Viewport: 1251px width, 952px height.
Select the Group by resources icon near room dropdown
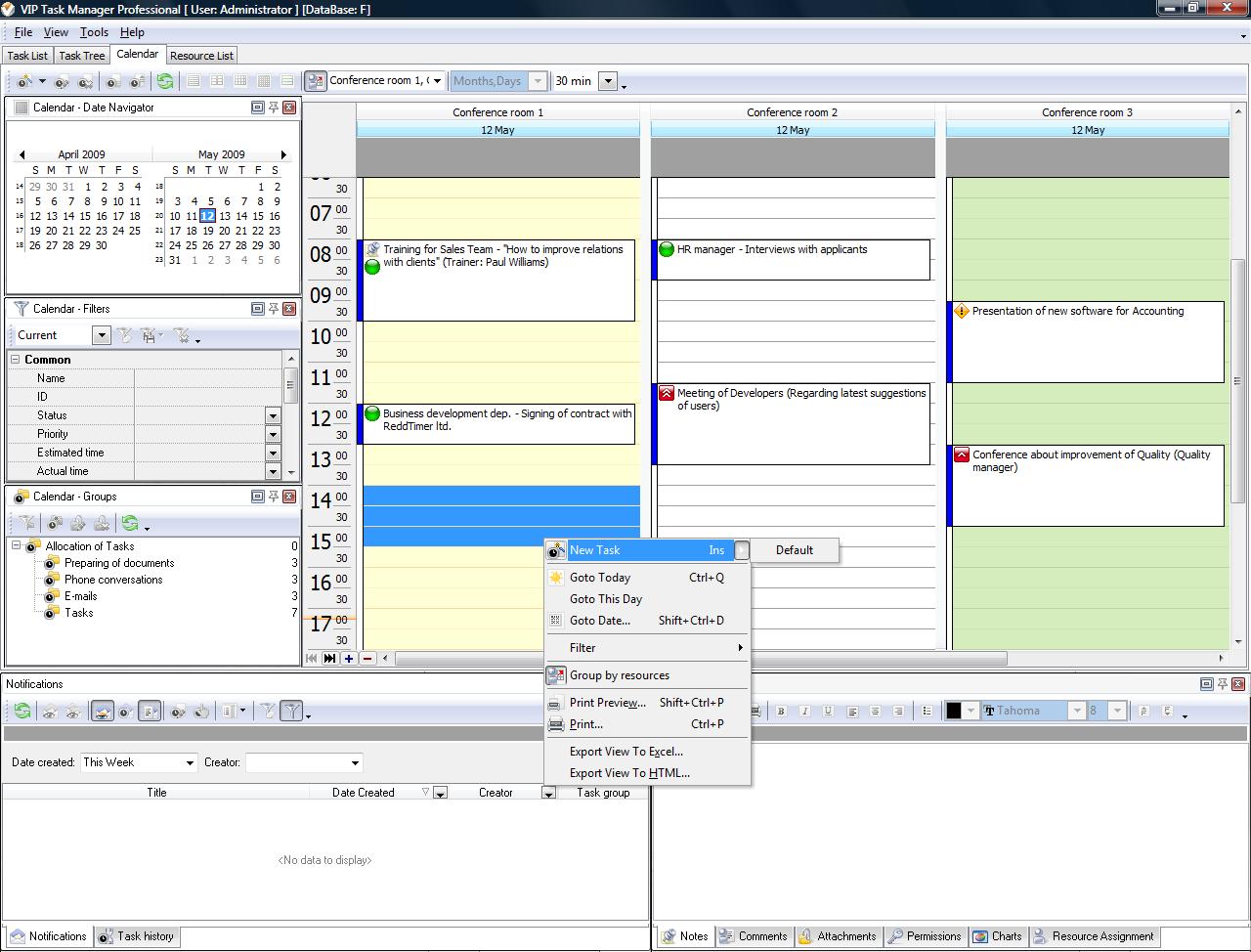[x=315, y=81]
